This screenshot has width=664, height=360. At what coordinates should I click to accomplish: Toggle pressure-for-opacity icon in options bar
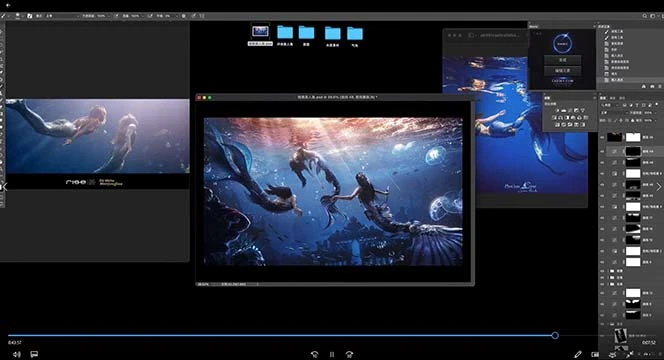[116, 16]
